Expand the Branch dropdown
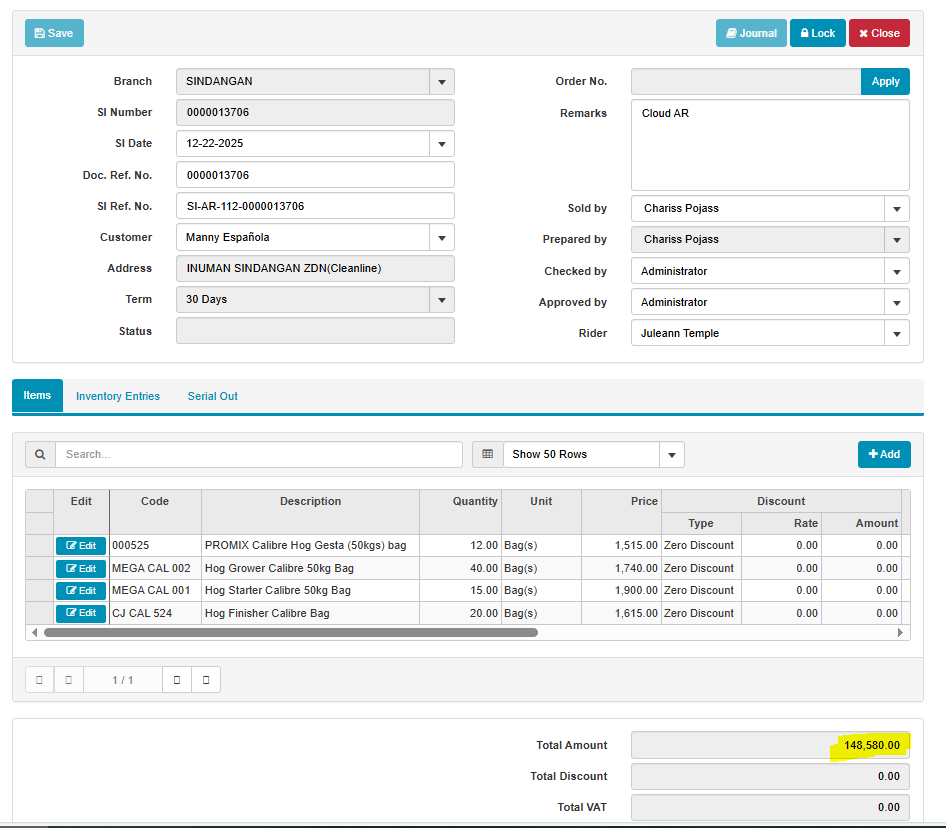This screenshot has height=828, width=946. 442,82
